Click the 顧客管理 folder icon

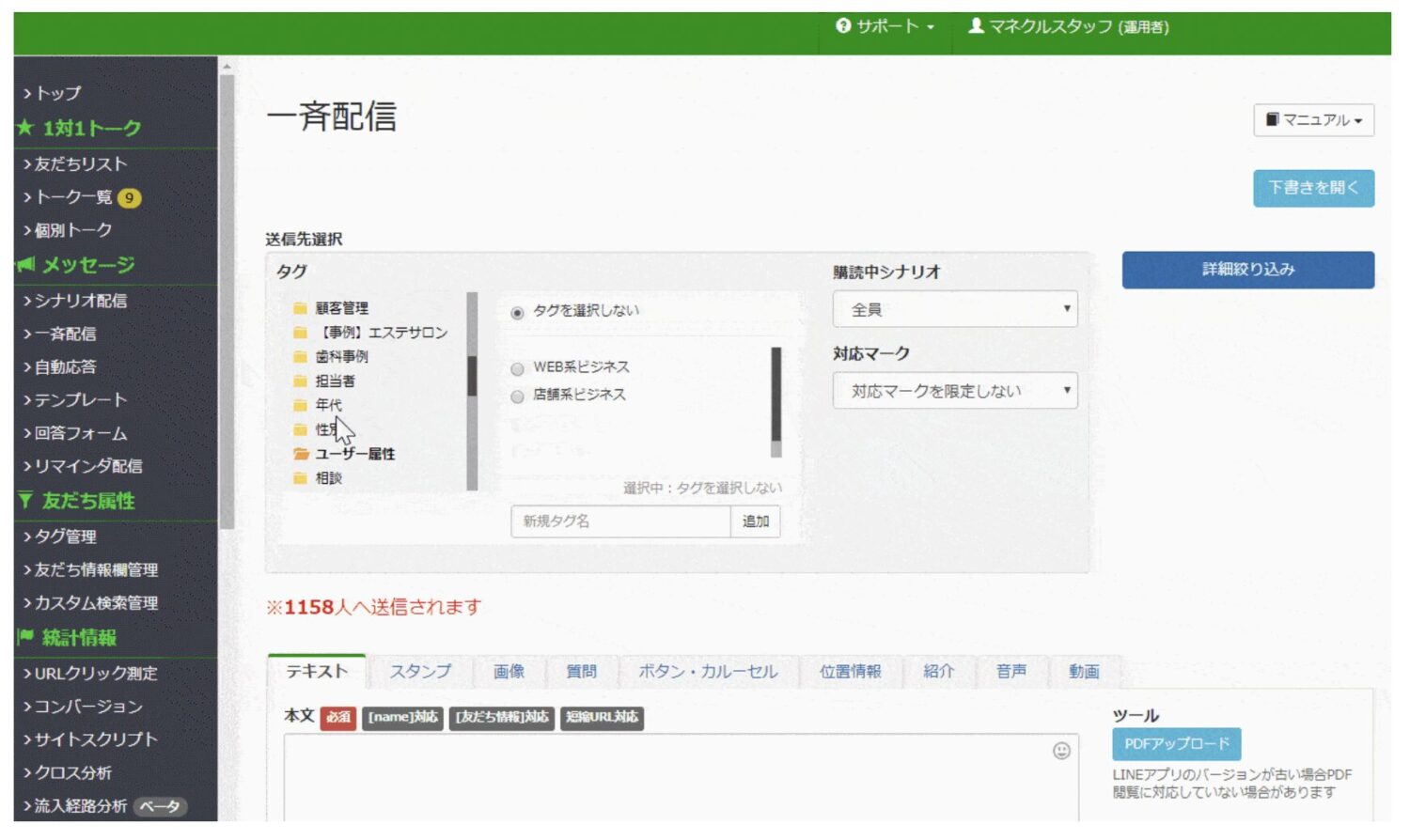300,308
